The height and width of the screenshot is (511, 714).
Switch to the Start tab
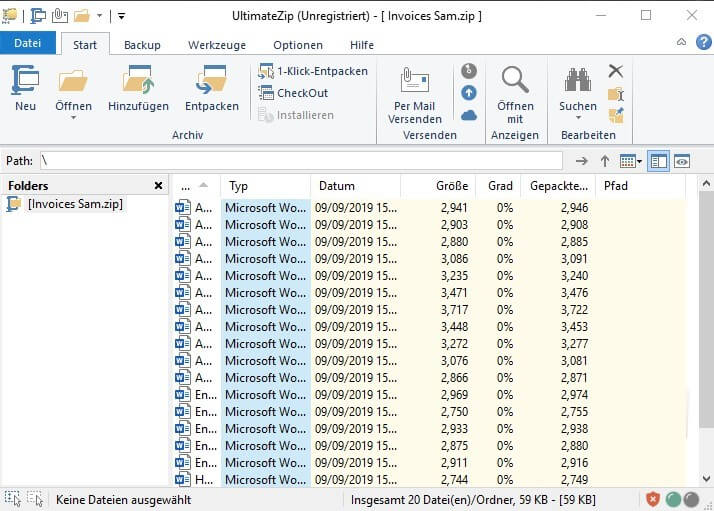(85, 45)
